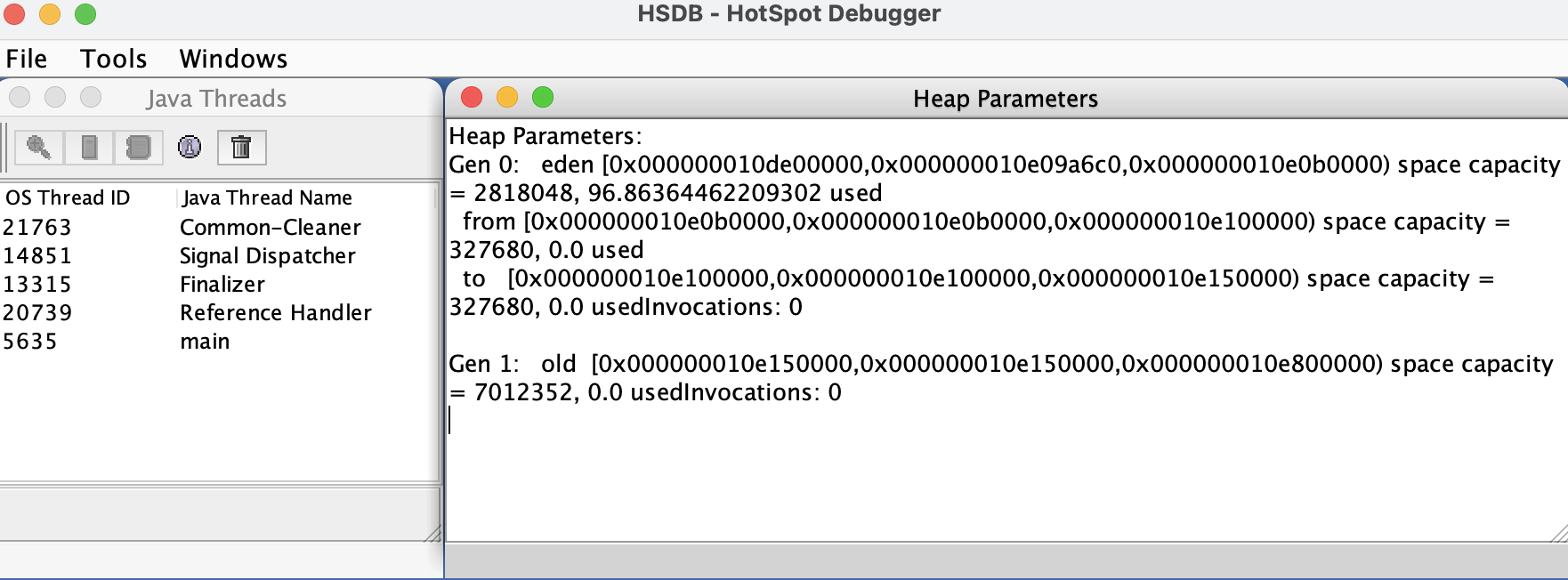This screenshot has height=580, width=1568.
Task: Select the Reference Handler thread row
Action: point(219,313)
